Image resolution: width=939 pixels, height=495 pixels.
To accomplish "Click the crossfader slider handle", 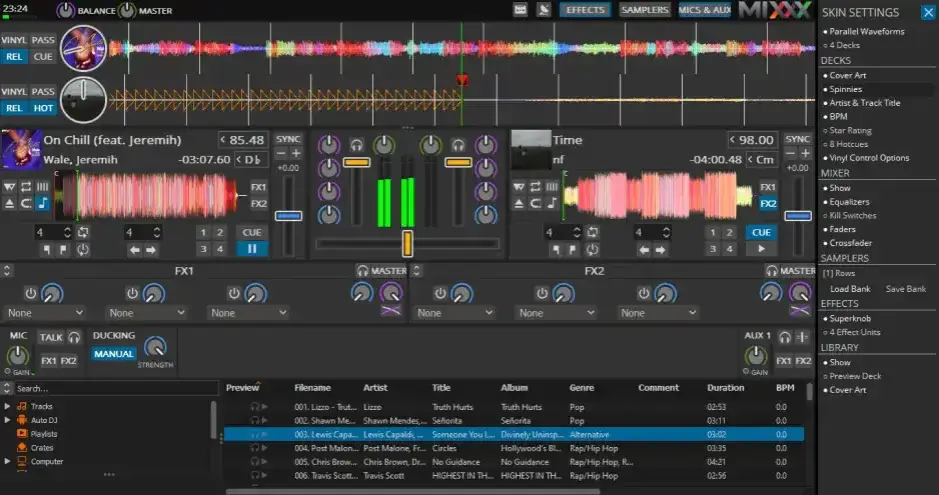I will pyautogui.click(x=407, y=243).
